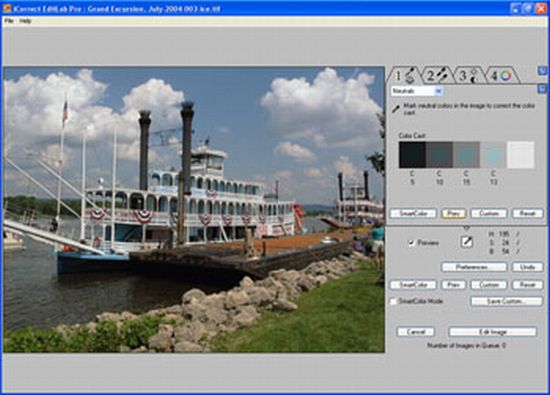Click Custom button below Color Cast swatches
Image resolution: width=550 pixels, height=395 pixels.
(x=489, y=213)
